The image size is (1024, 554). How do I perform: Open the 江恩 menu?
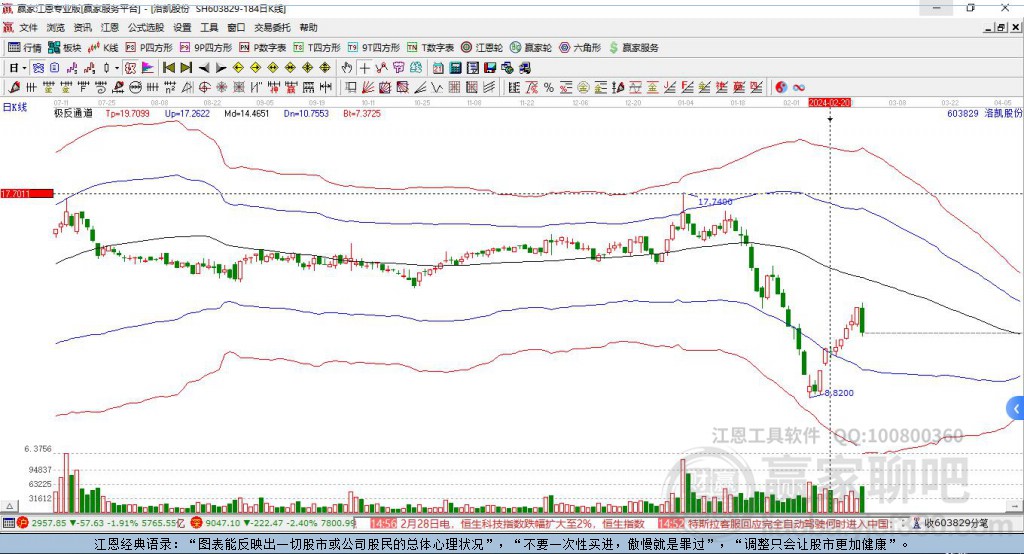(x=110, y=27)
